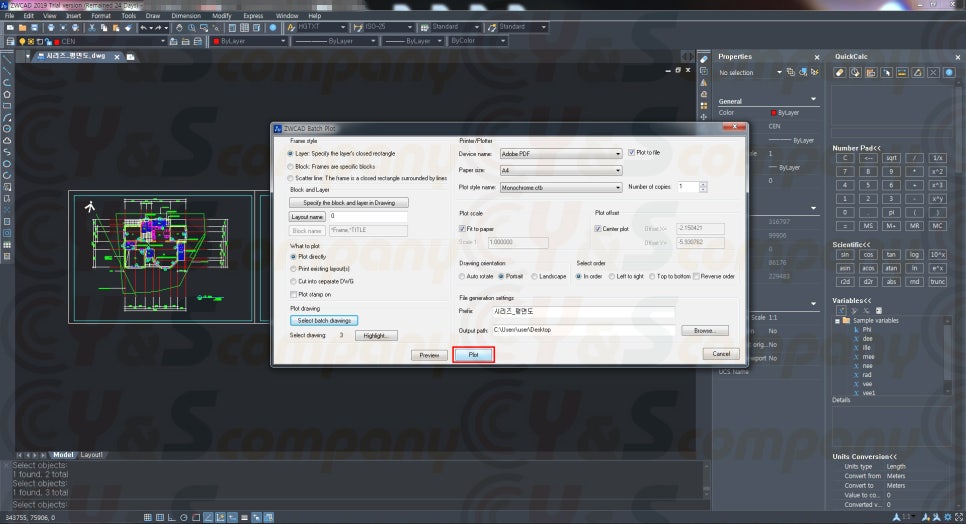Click QuickCalc help blue circle icon
Screen dimensions: 966x524
949,73
